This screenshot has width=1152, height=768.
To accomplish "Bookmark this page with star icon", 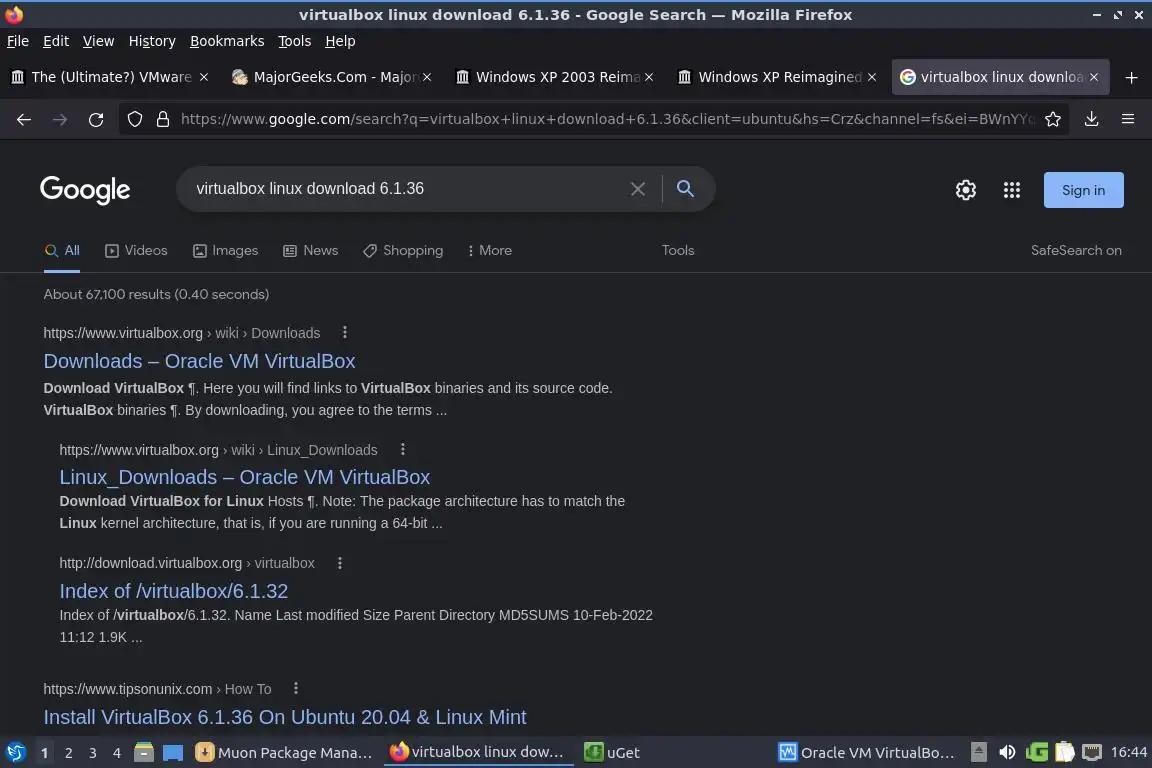I will coord(1053,119).
